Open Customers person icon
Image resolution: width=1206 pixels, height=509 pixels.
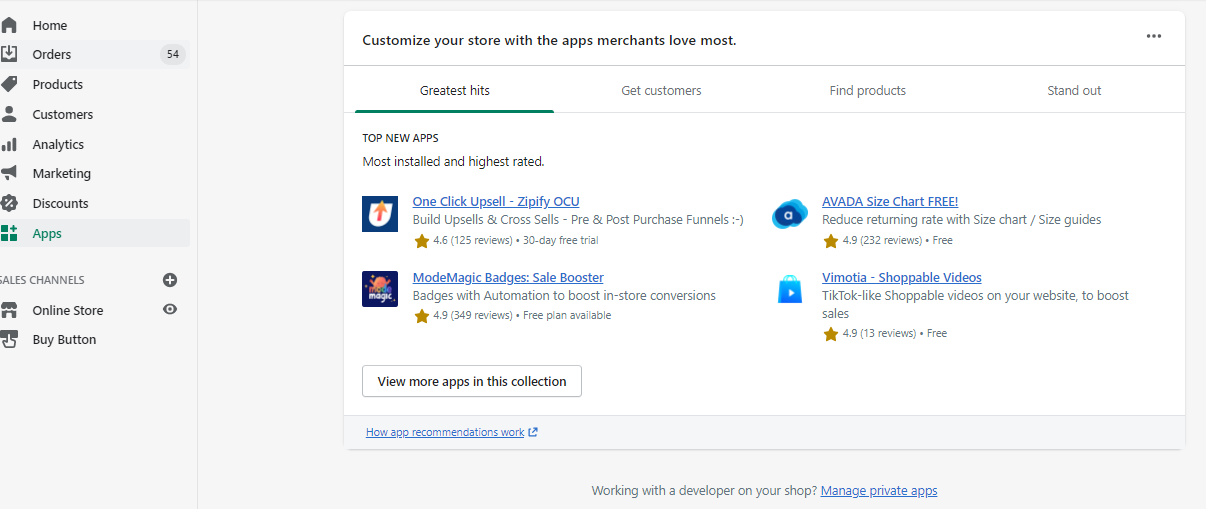click(9, 114)
